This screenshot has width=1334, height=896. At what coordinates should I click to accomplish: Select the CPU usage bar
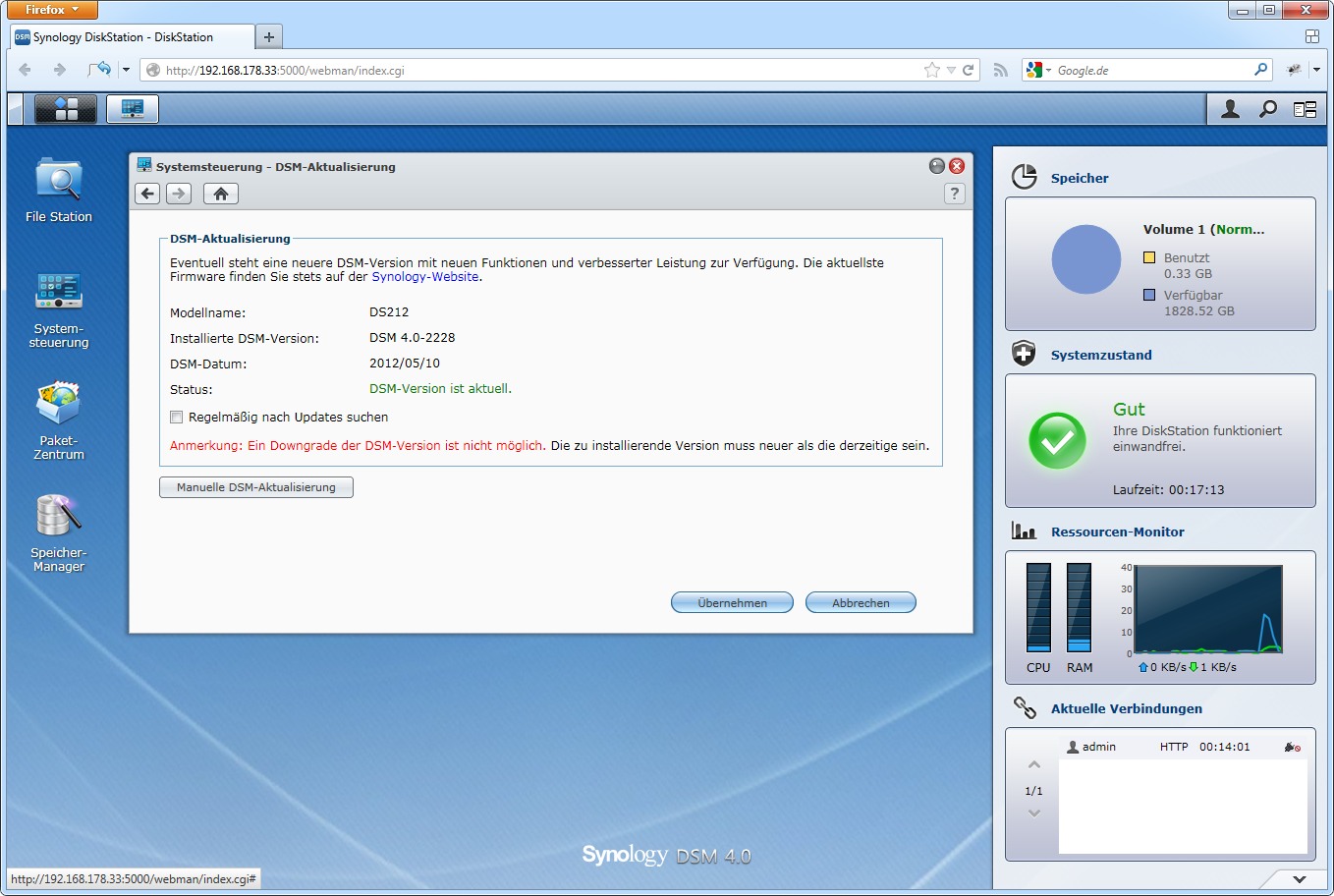(1038, 607)
